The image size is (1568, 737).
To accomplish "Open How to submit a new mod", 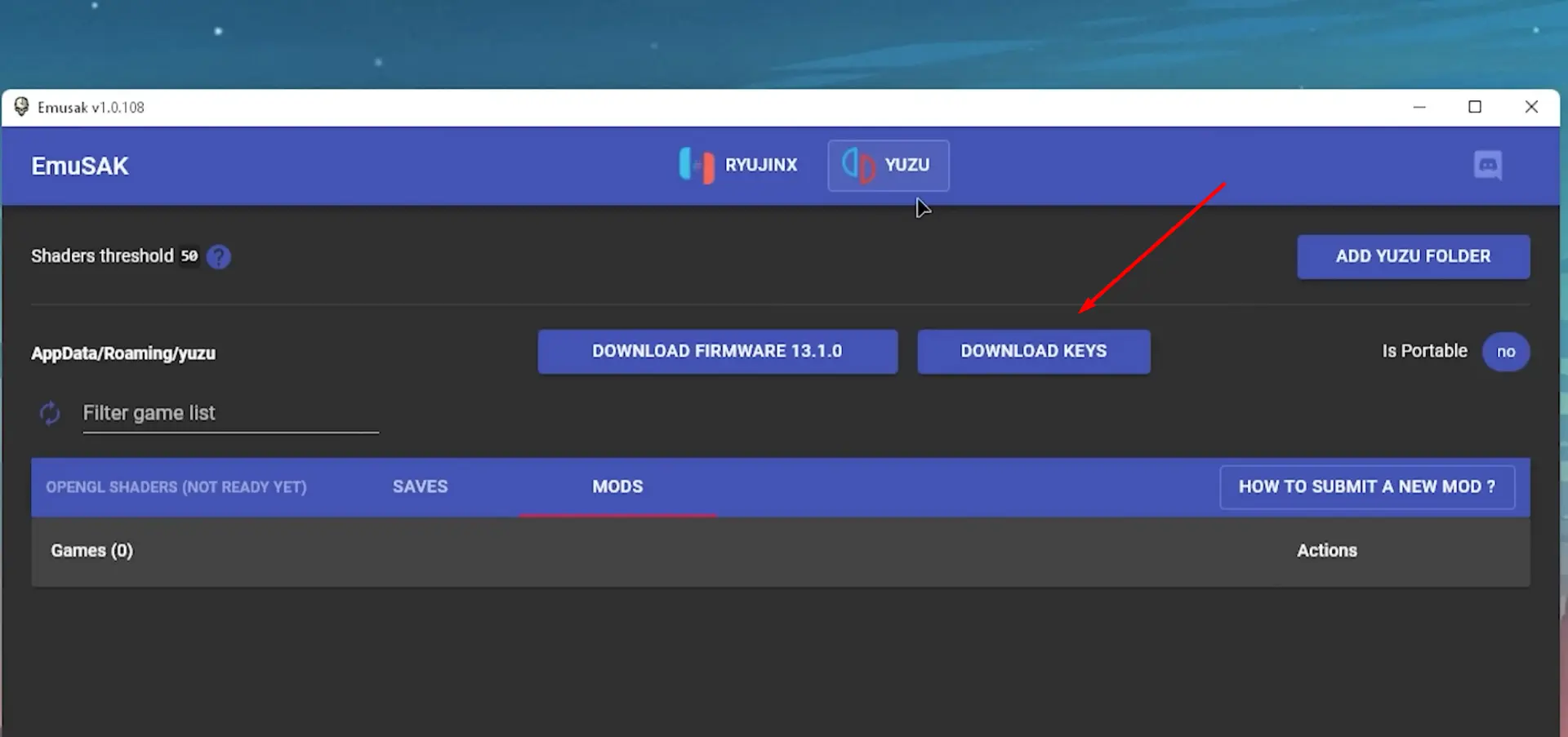I will [1367, 487].
